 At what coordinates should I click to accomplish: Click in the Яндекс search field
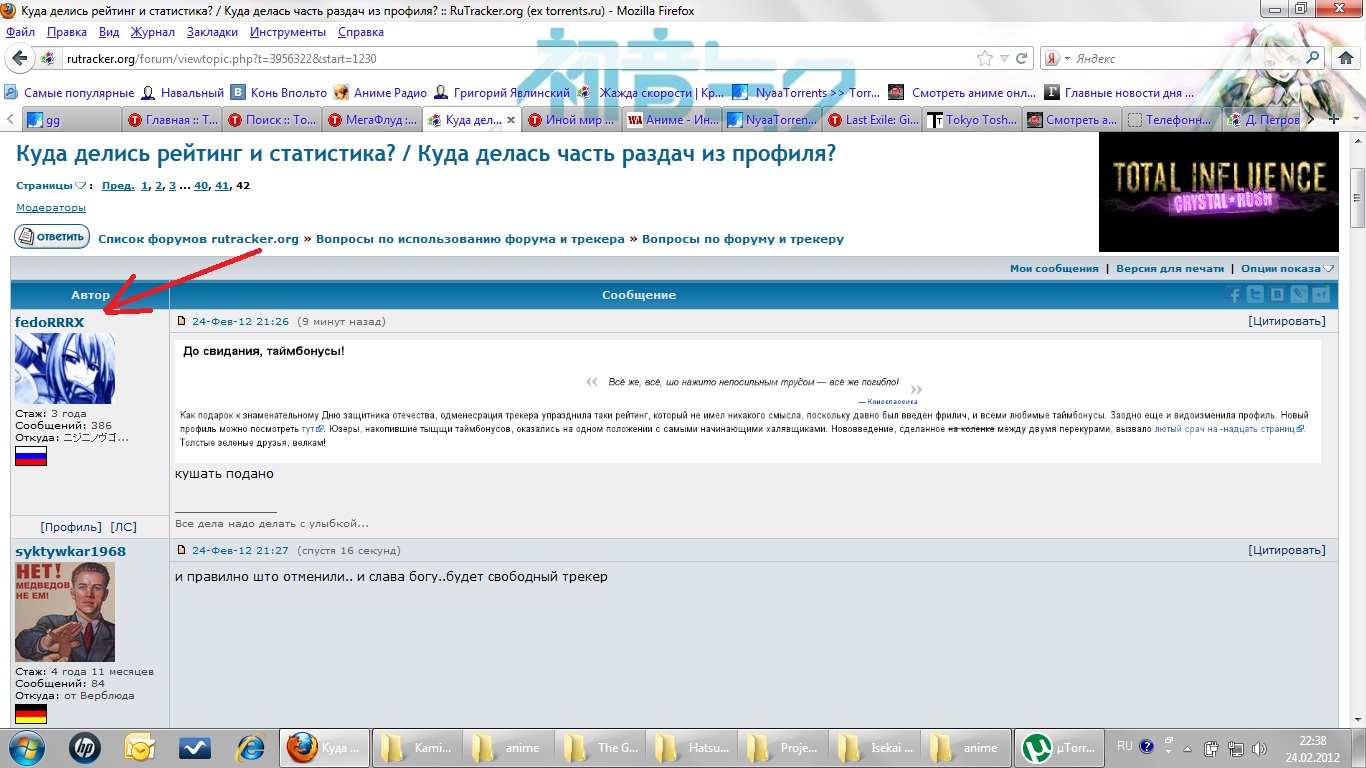coord(1185,58)
